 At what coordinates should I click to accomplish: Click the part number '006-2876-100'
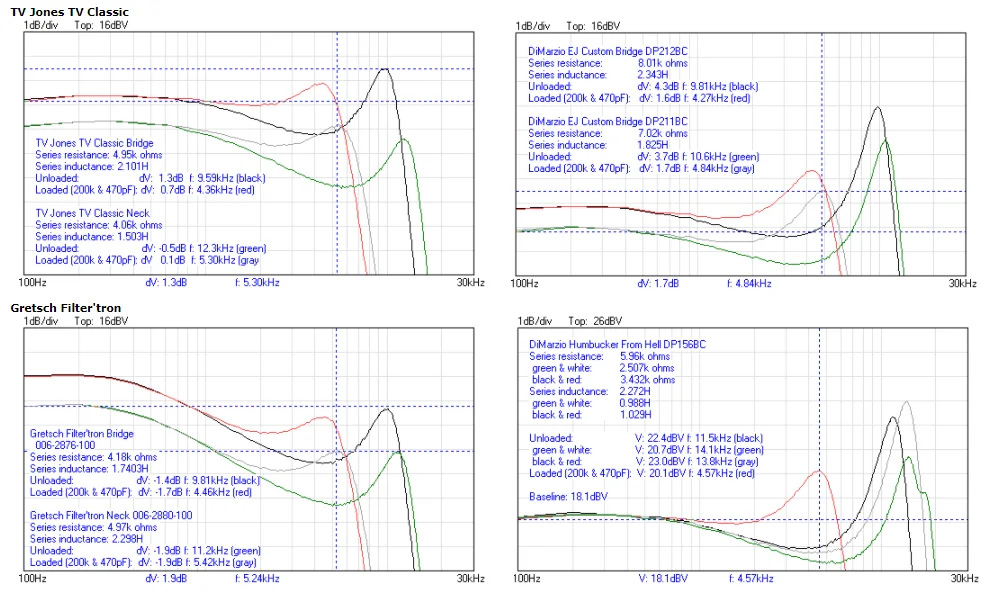(x=65, y=445)
